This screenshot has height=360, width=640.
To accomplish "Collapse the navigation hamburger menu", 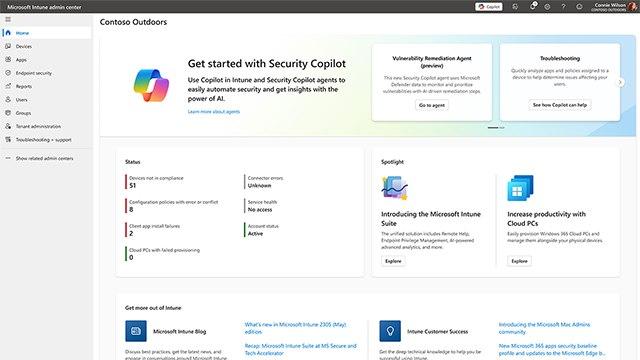I will tap(8, 19).
